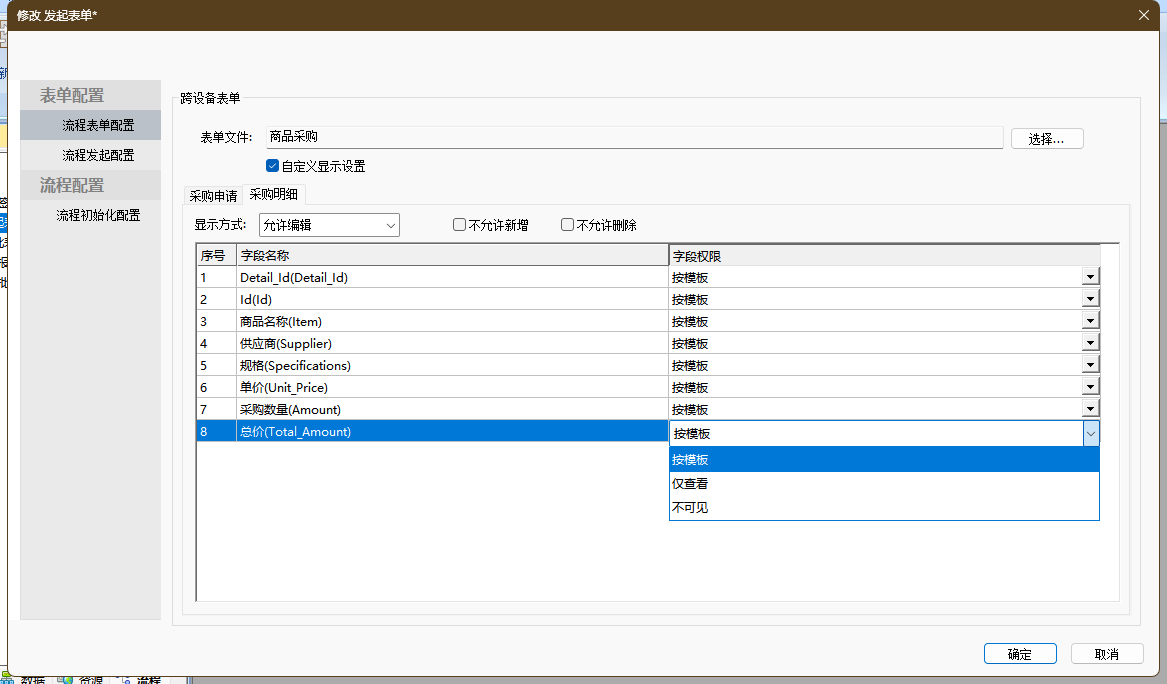Switch to the 采购明细 tab
Screen dimensions: 1167x684
tap(274, 195)
